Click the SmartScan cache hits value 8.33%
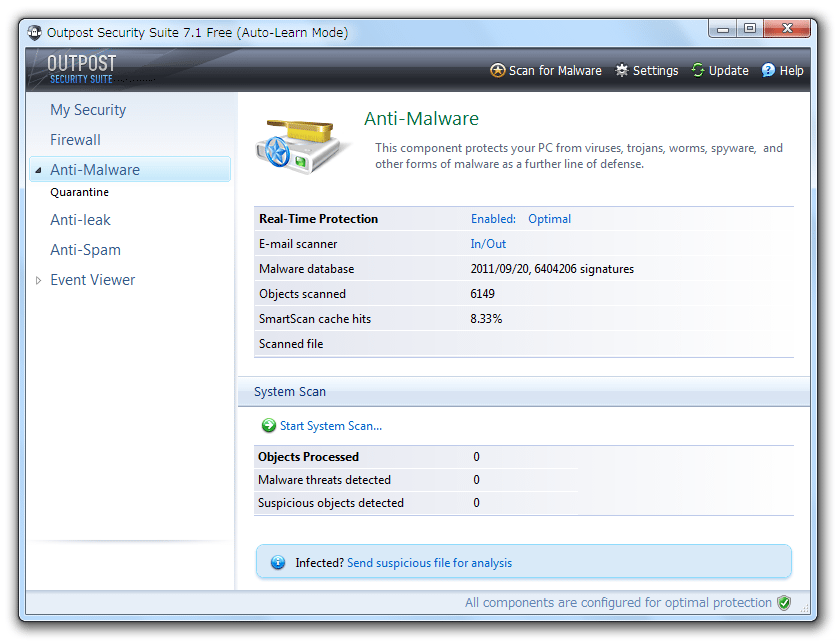Image resolution: width=839 pixels, height=643 pixels. point(486,319)
